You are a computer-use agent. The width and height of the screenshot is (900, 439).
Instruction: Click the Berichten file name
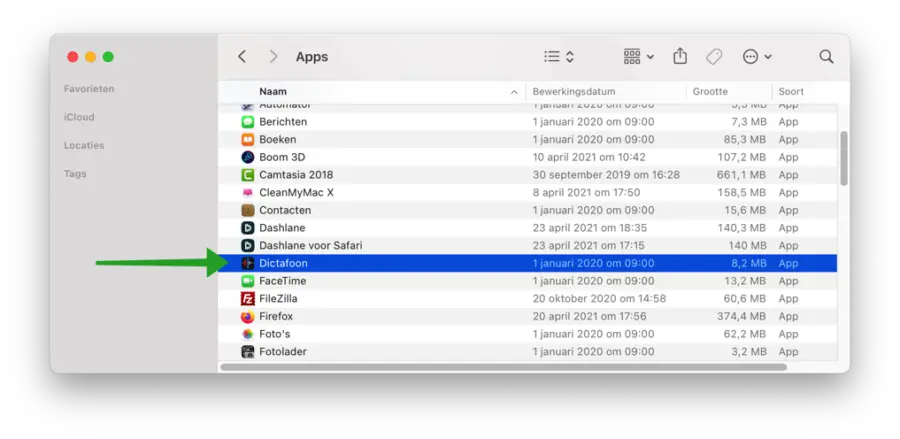pyautogui.click(x=283, y=122)
